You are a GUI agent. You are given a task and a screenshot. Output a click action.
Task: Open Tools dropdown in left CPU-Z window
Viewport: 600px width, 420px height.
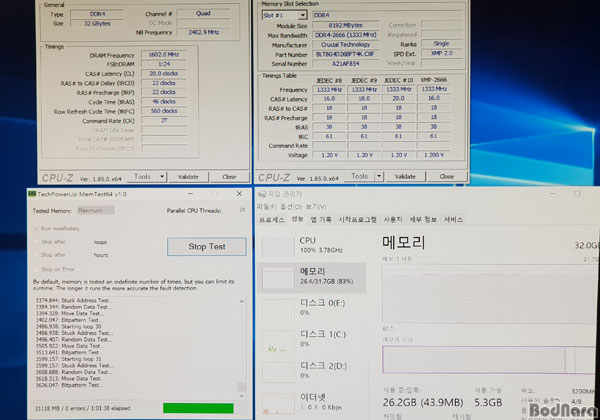coord(146,176)
